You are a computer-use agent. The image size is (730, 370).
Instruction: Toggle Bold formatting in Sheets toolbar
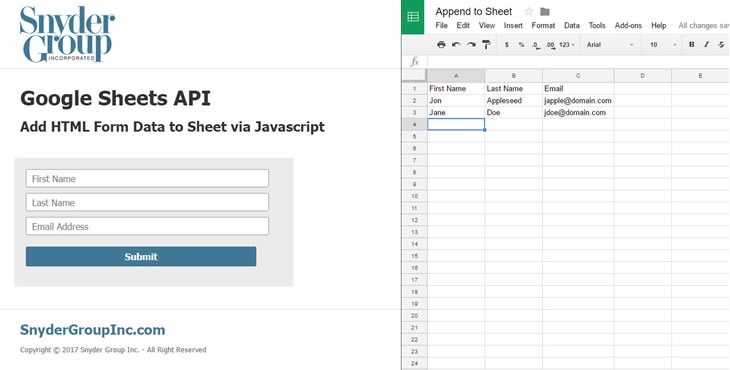(691, 45)
